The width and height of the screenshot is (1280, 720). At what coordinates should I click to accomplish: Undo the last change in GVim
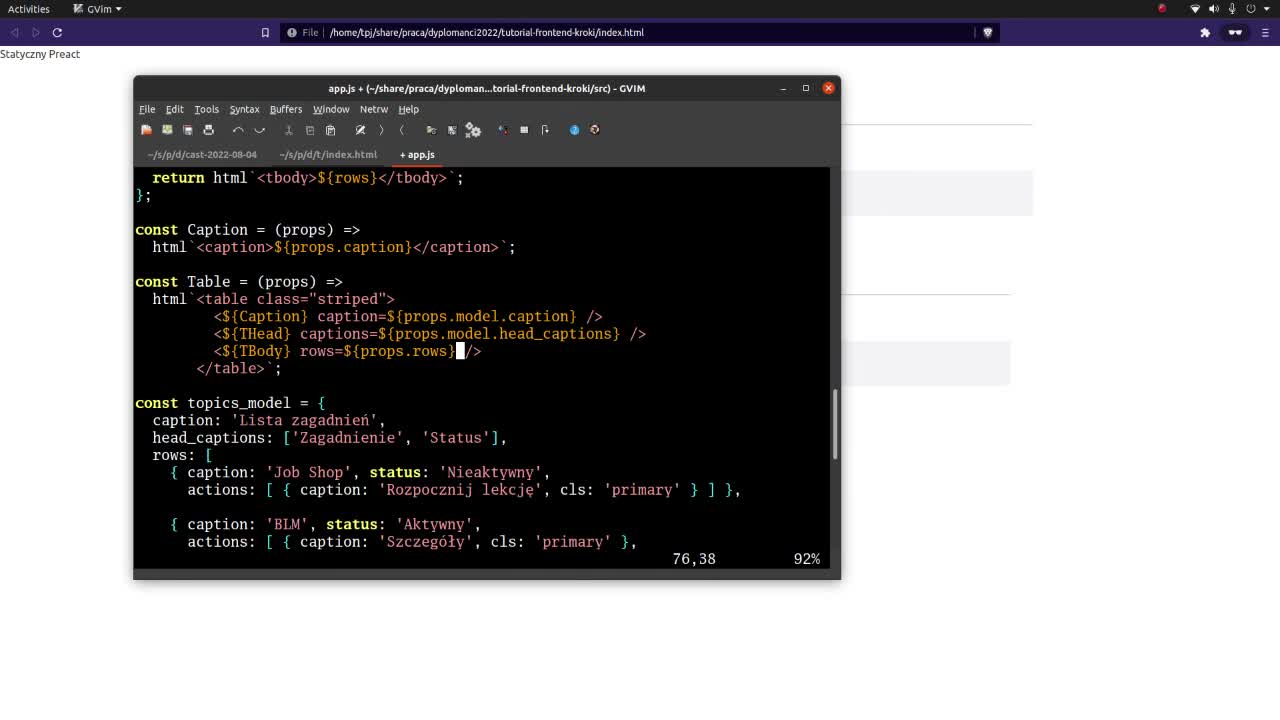click(x=238, y=130)
